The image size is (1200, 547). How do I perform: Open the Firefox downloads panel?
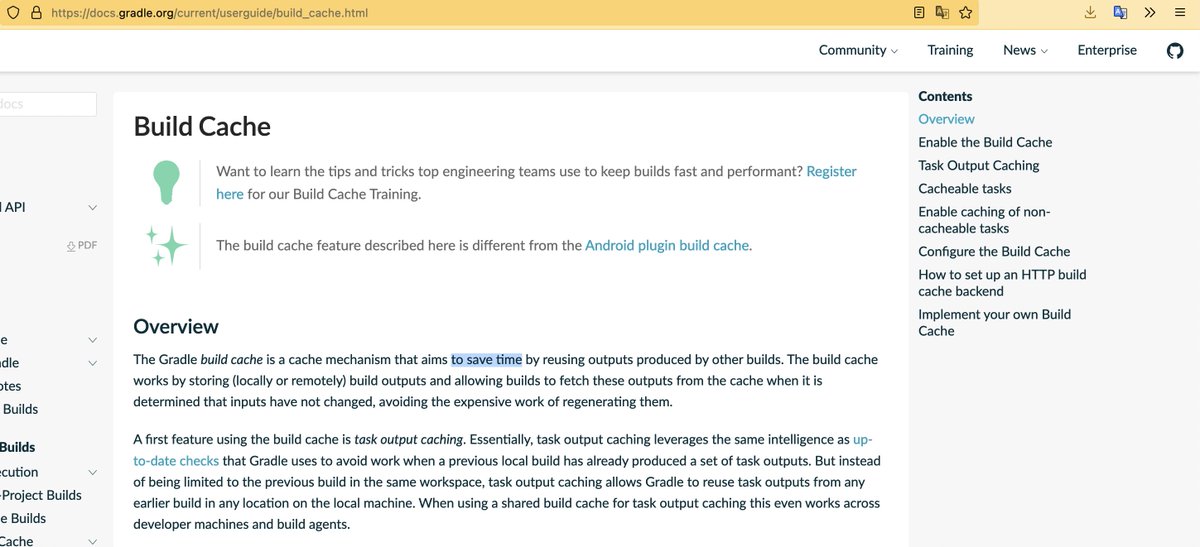click(x=1091, y=13)
